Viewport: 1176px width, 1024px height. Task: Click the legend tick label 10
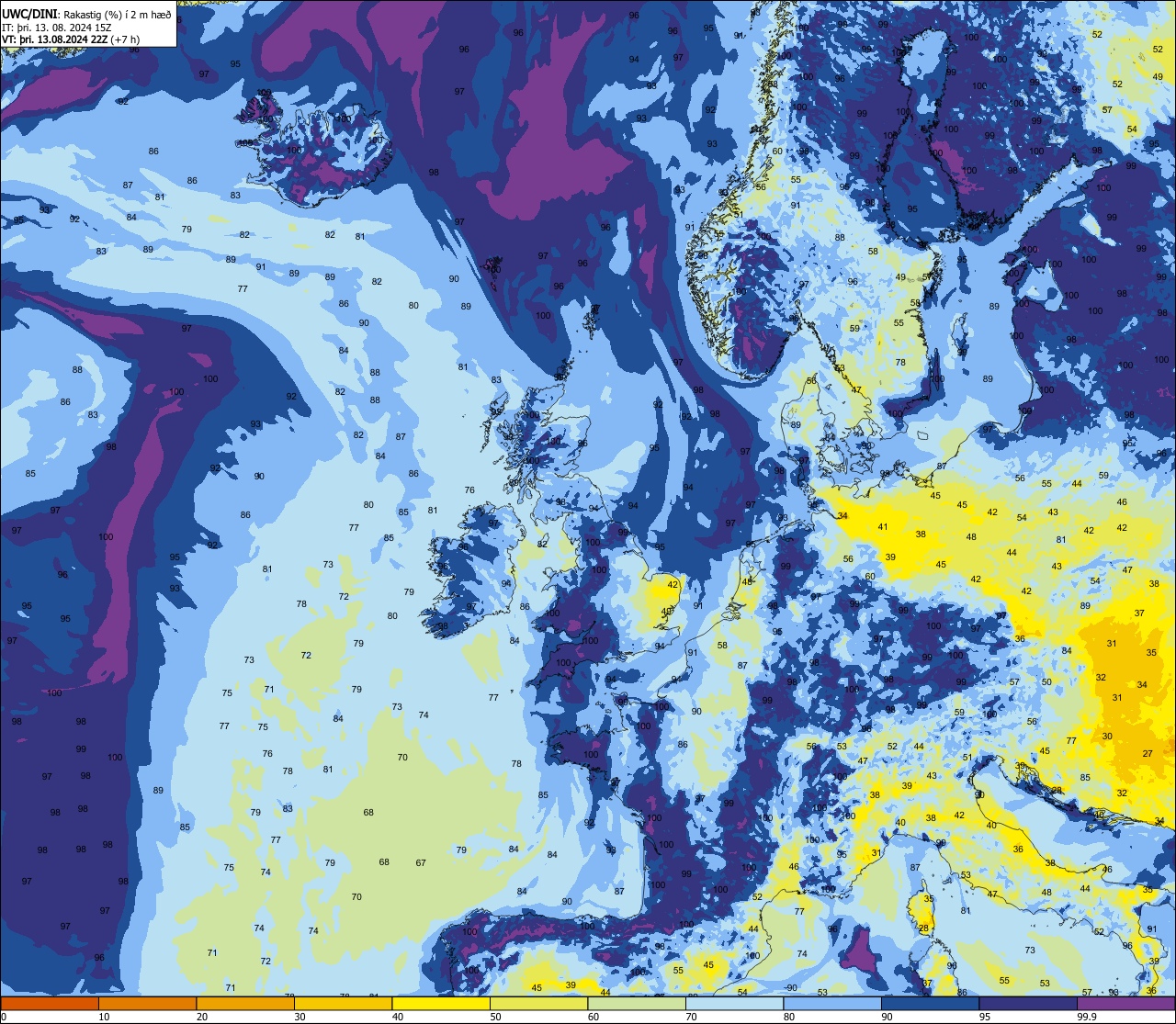point(104,1017)
